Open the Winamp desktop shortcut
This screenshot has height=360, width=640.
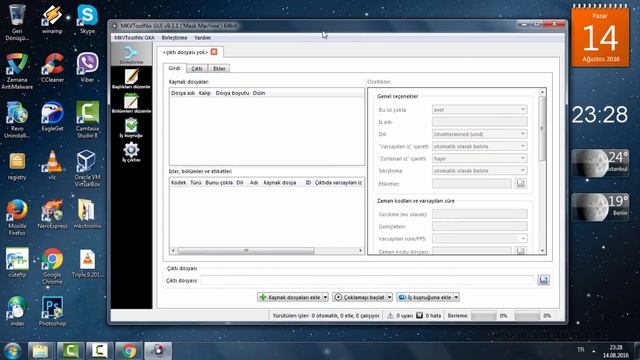52,19
